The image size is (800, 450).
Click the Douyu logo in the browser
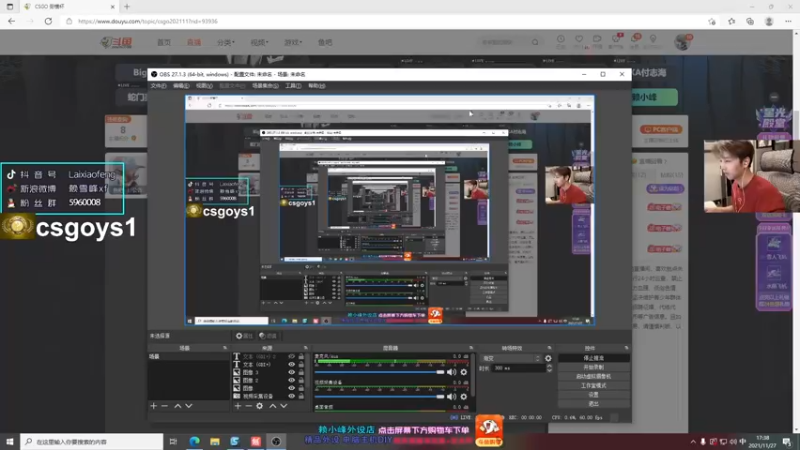coord(116,42)
